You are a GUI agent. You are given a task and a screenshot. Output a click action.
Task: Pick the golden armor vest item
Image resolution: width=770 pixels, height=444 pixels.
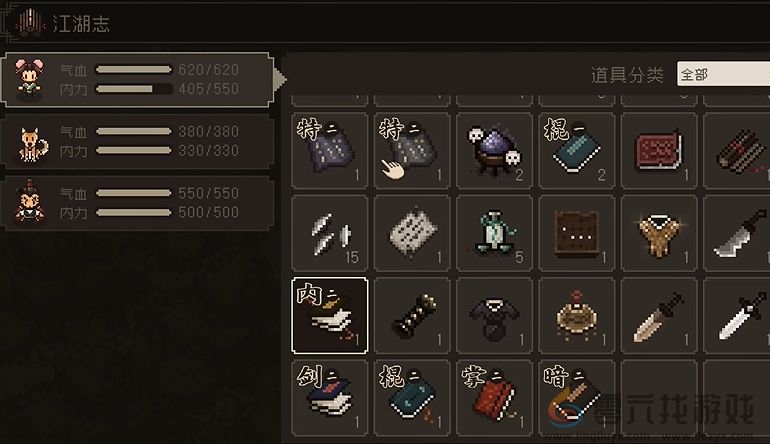click(659, 233)
